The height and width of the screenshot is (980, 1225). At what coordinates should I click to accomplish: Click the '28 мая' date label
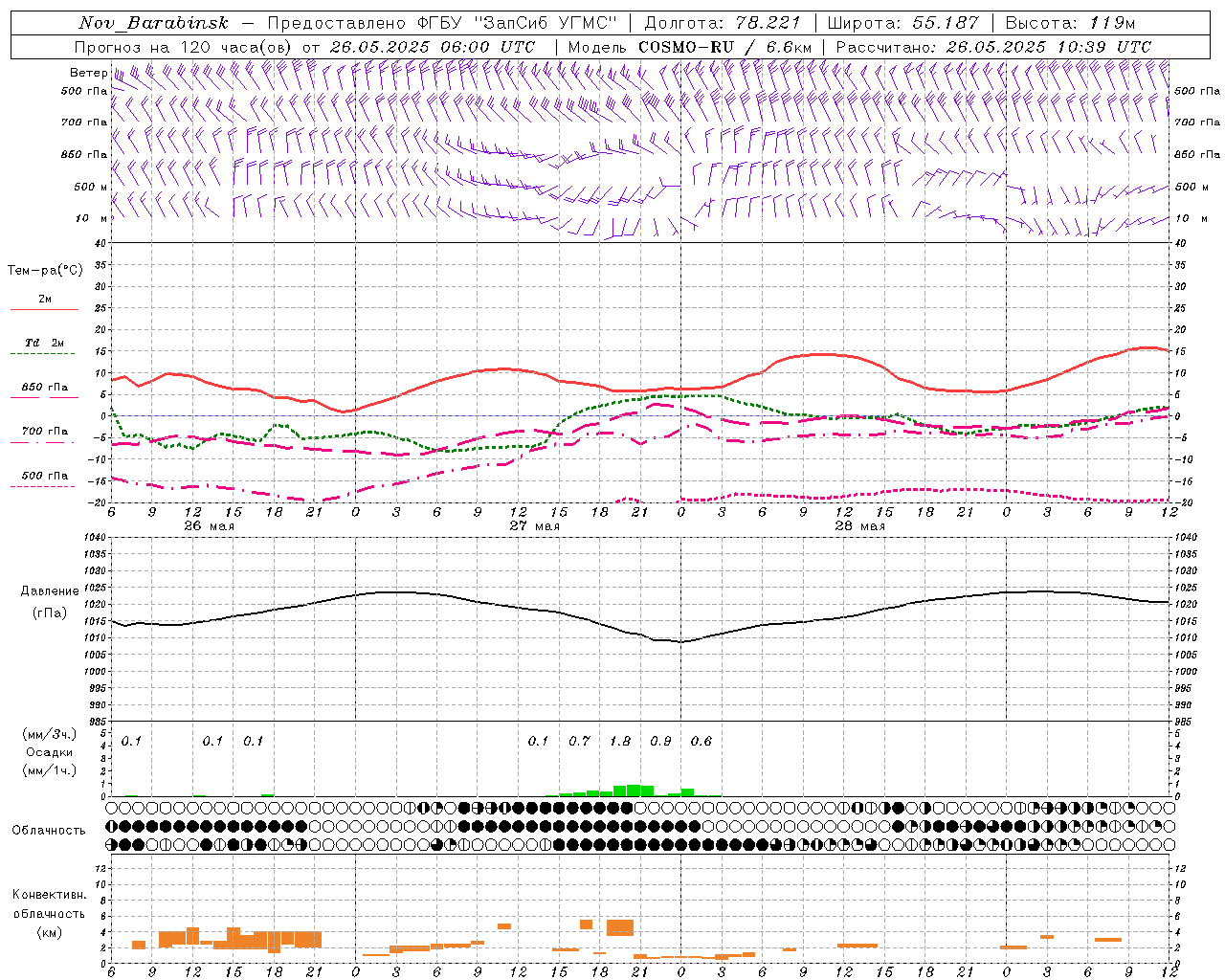[x=859, y=526]
